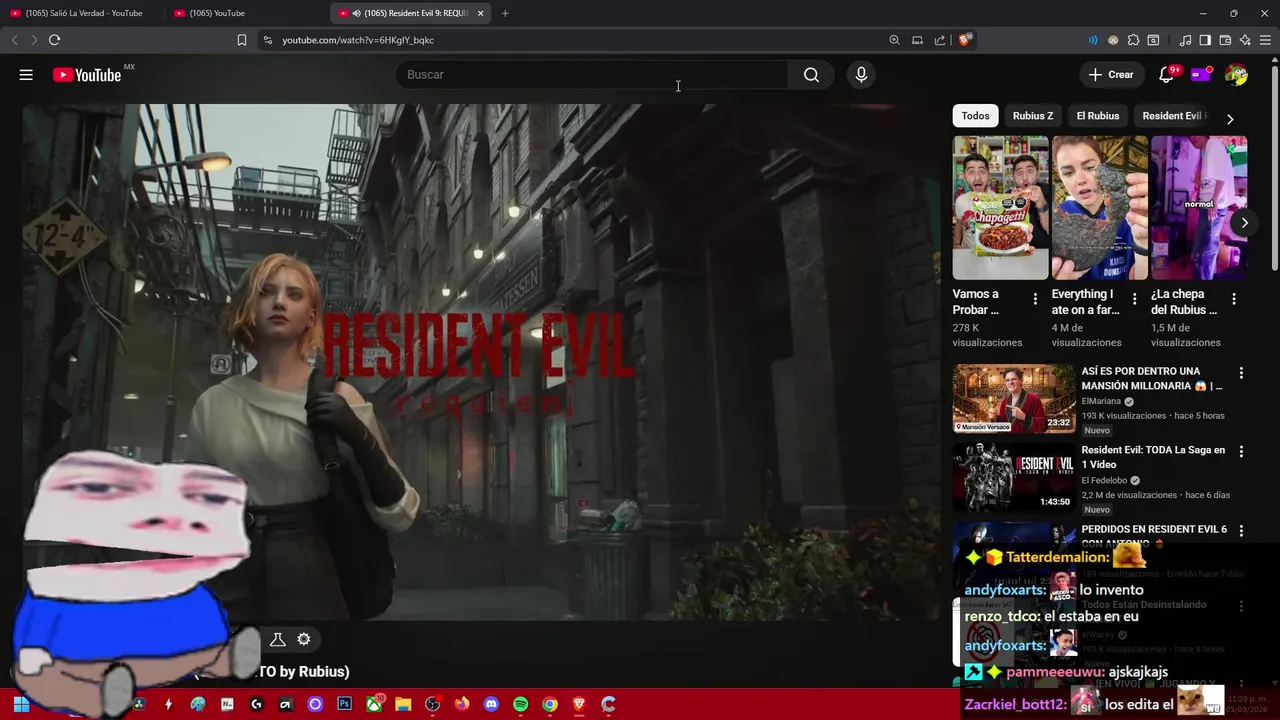
Task: Open options for TODA La Saga video
Action: 1241,452
